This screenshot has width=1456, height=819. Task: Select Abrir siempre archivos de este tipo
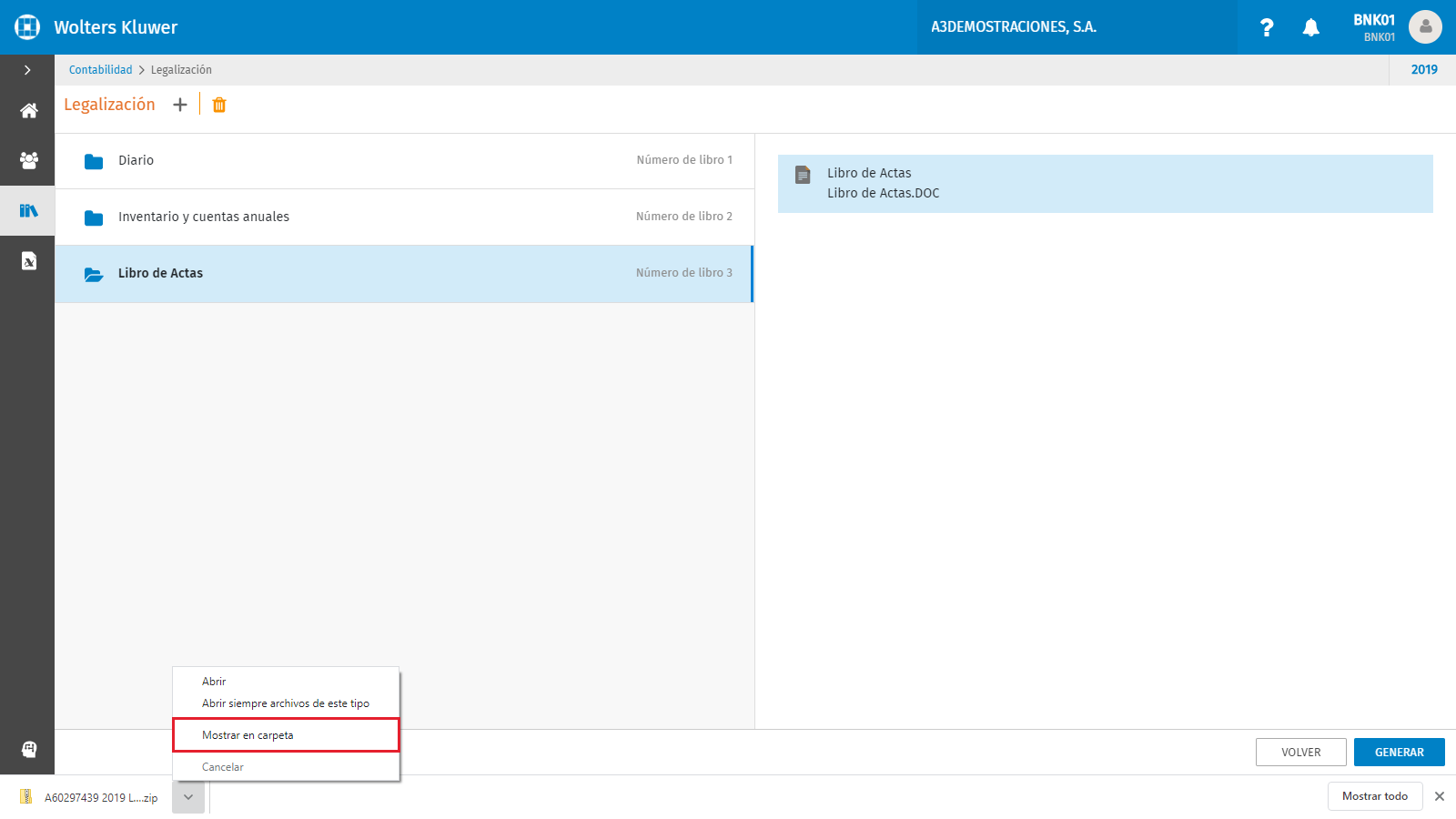click(x=286, y=703)
